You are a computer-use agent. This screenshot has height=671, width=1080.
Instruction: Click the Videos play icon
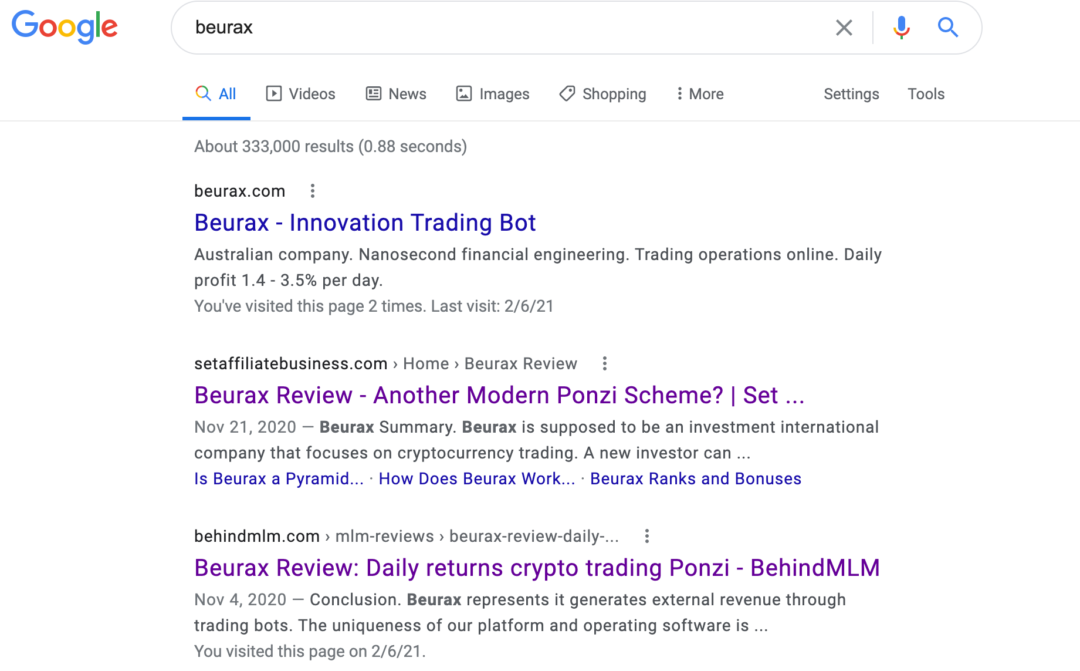point(273,93)
